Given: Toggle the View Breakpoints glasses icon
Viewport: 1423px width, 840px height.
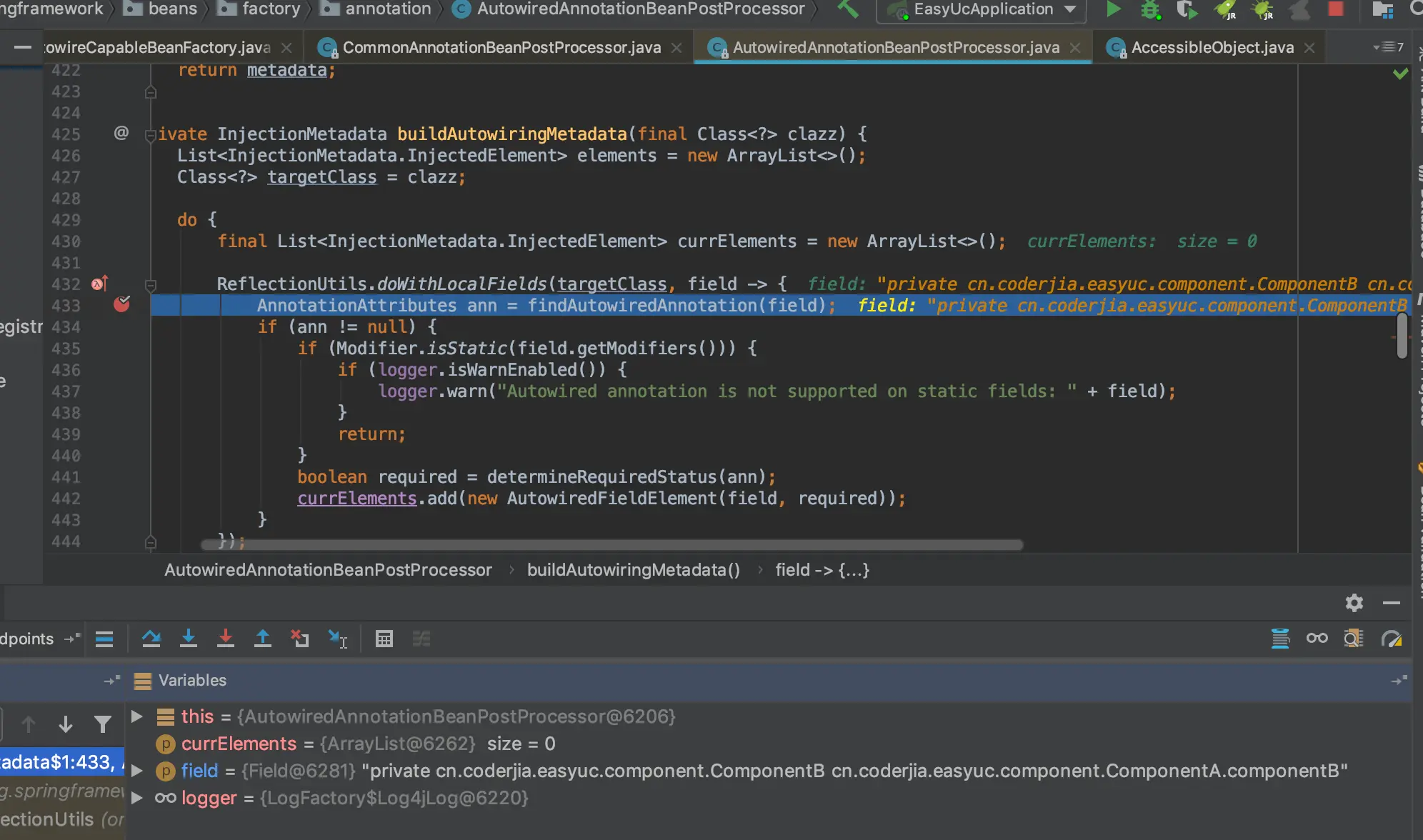Looking at the screenshot, I should coord(1317,638).
